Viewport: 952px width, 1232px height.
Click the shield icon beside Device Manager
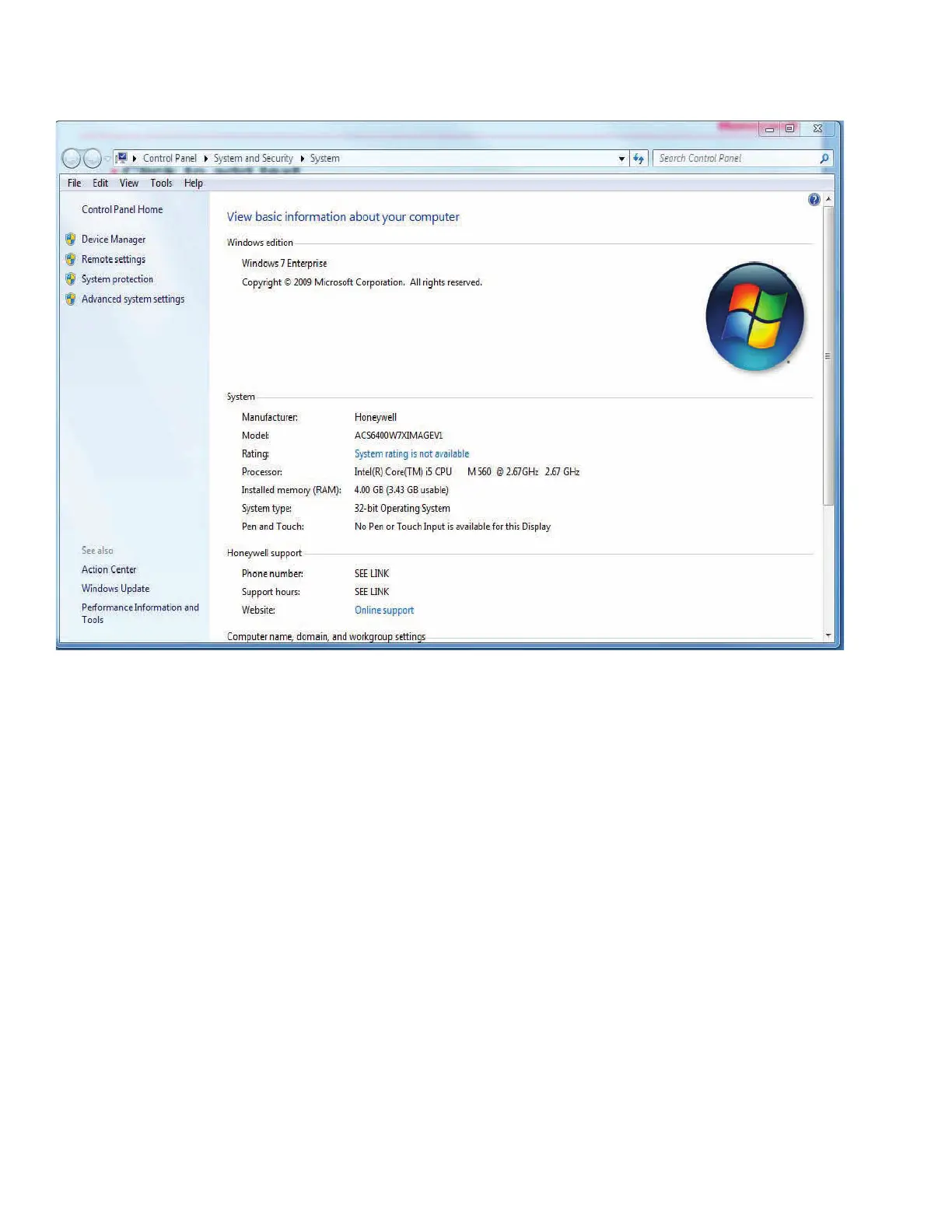[71, 240]
